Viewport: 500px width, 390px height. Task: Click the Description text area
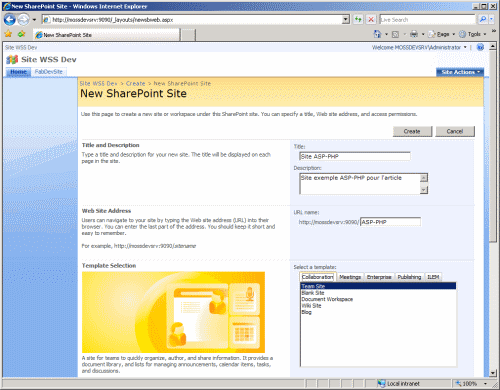(x=360, y=183)
